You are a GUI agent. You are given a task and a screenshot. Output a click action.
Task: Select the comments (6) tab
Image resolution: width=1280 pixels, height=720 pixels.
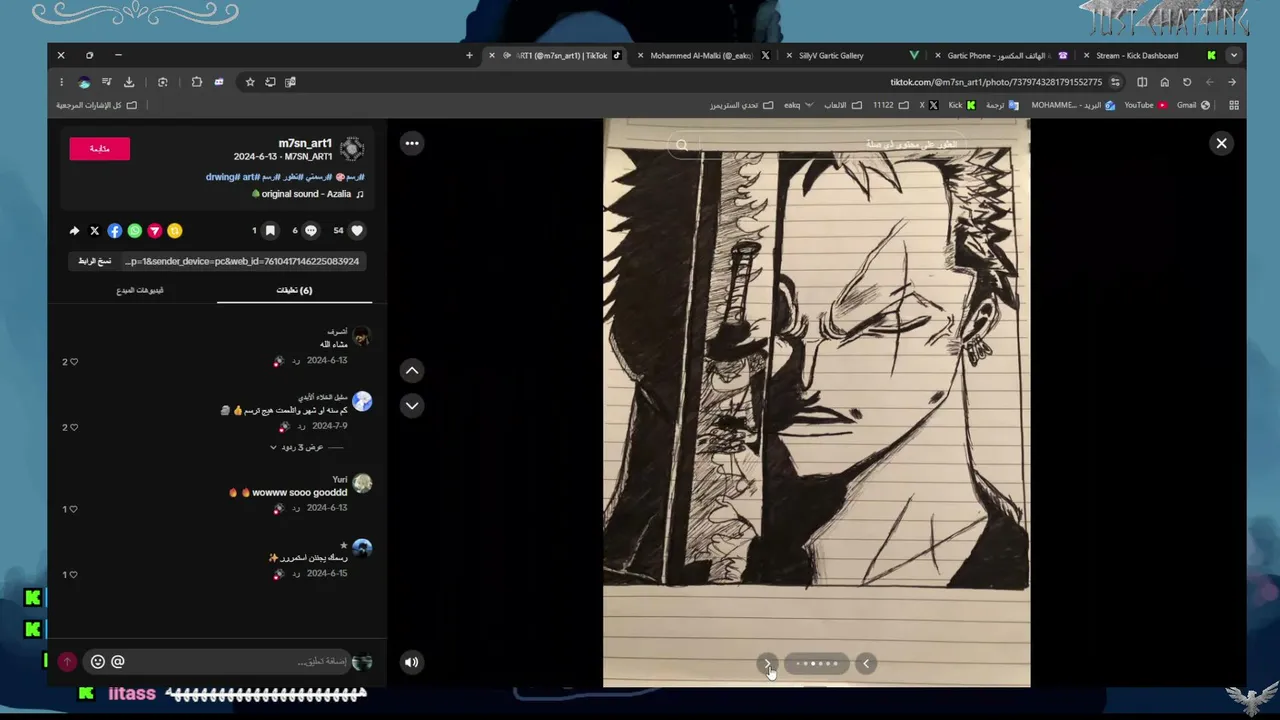[x=294, y=291]
